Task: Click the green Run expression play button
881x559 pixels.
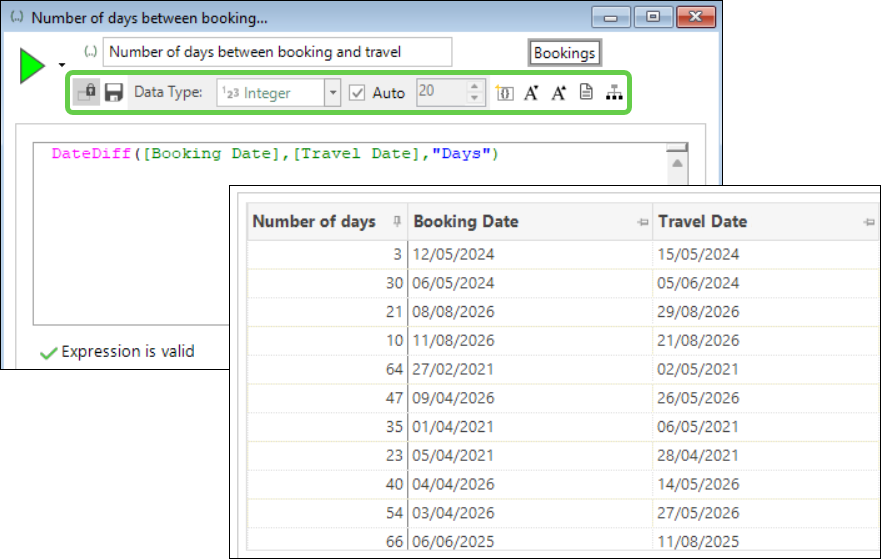Action: [32, 66]
